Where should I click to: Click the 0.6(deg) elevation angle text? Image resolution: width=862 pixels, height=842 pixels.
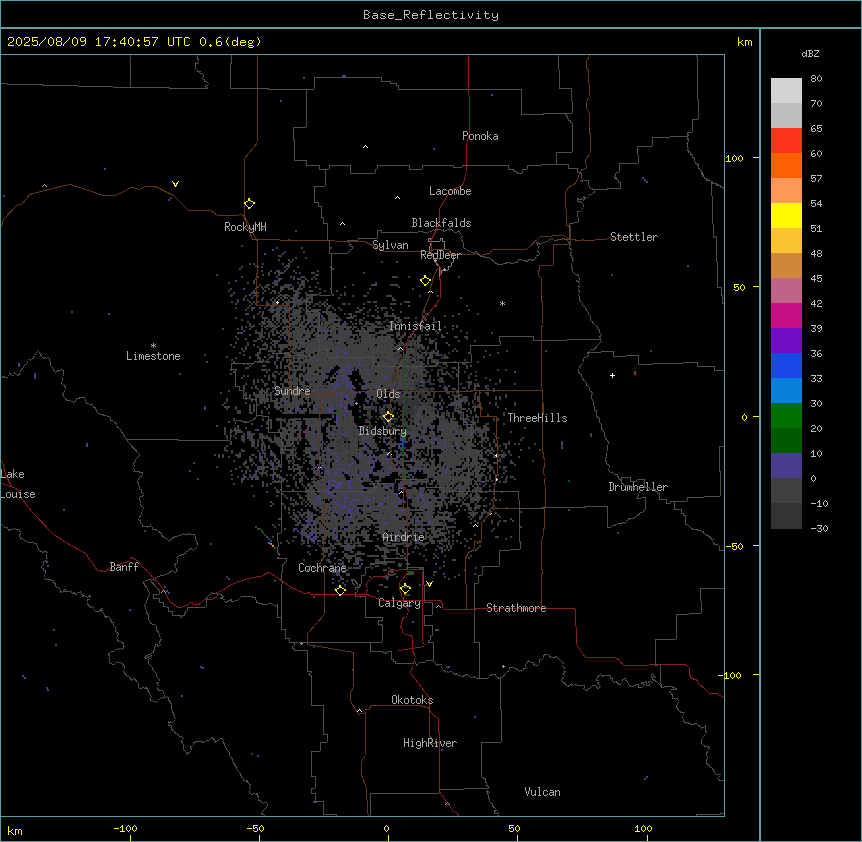(230, 42)
